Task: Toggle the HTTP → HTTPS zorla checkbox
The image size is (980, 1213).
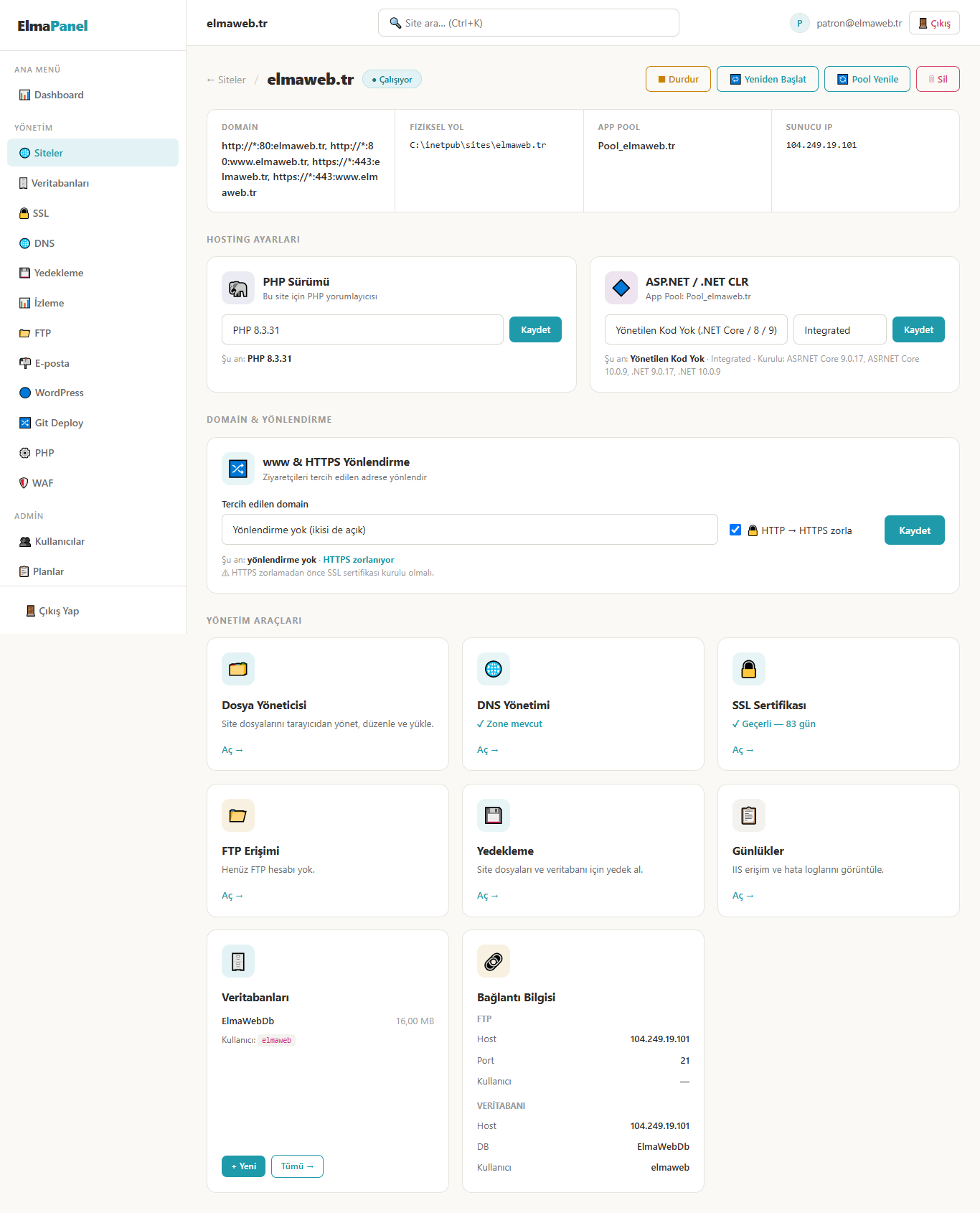Action: coord(735,530)
